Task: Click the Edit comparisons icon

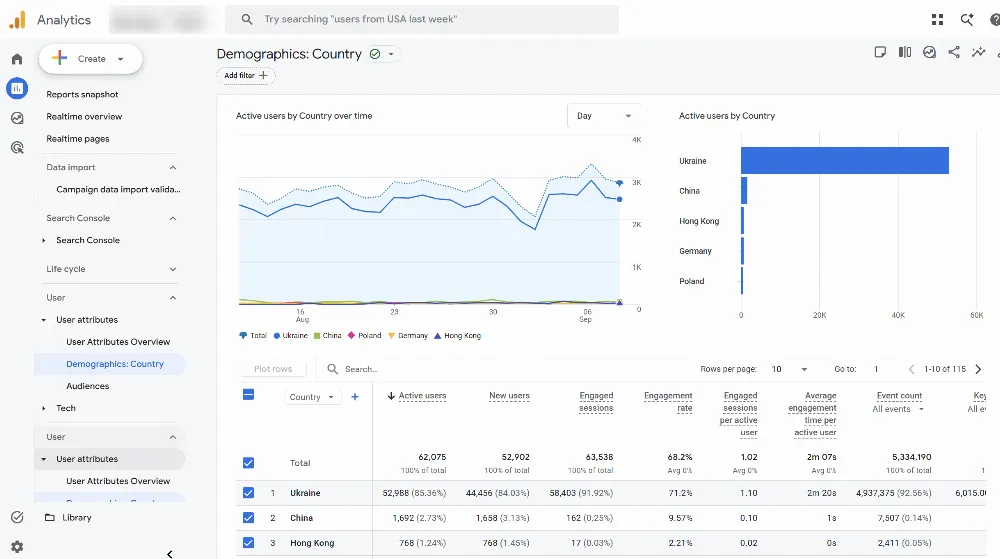Action: (x=905, y=52)
